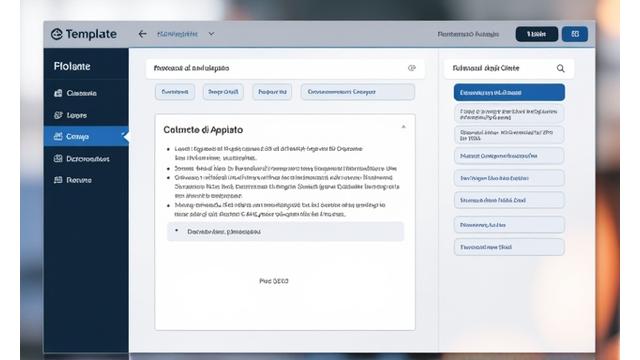The width and height of the screenshot is (640, 360).
Task: Select the 'Teage Orall' filter chip
Action: [223, 92]
